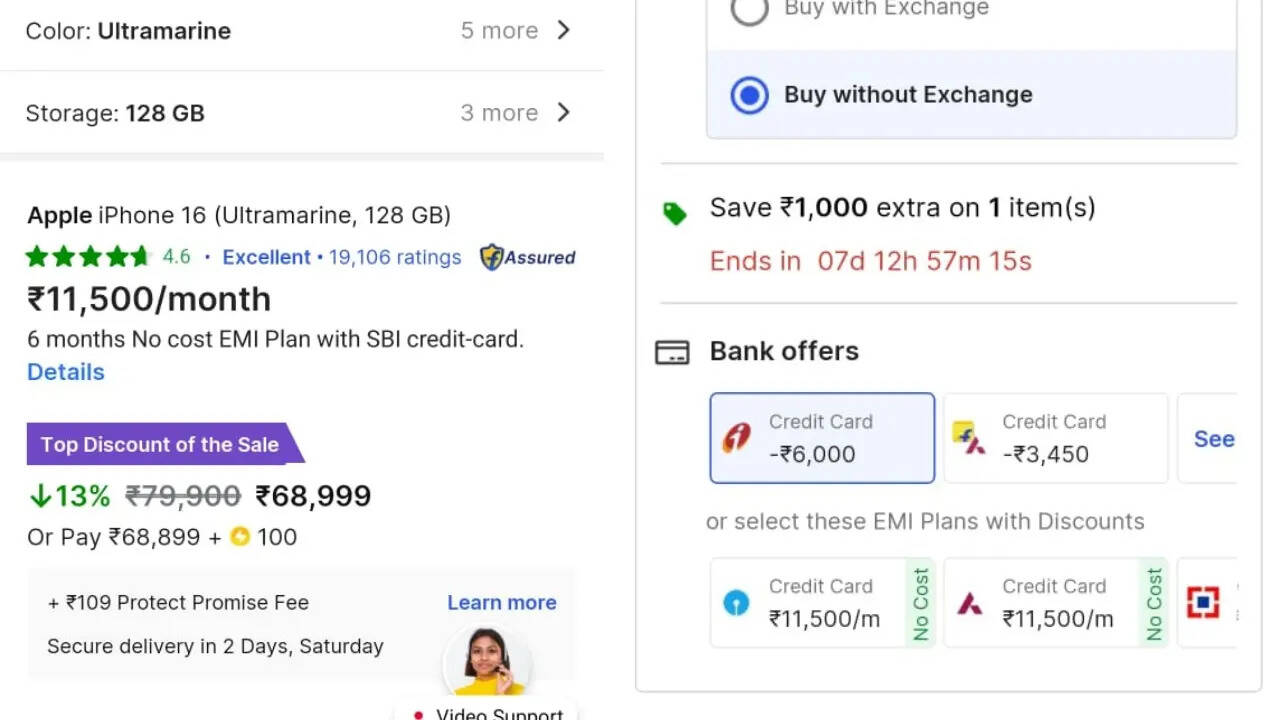Image resolution: width=1280 pixels, height=720 pixels.
Task: Click the SBI logo on EMI plan
Action: (737, 603)
